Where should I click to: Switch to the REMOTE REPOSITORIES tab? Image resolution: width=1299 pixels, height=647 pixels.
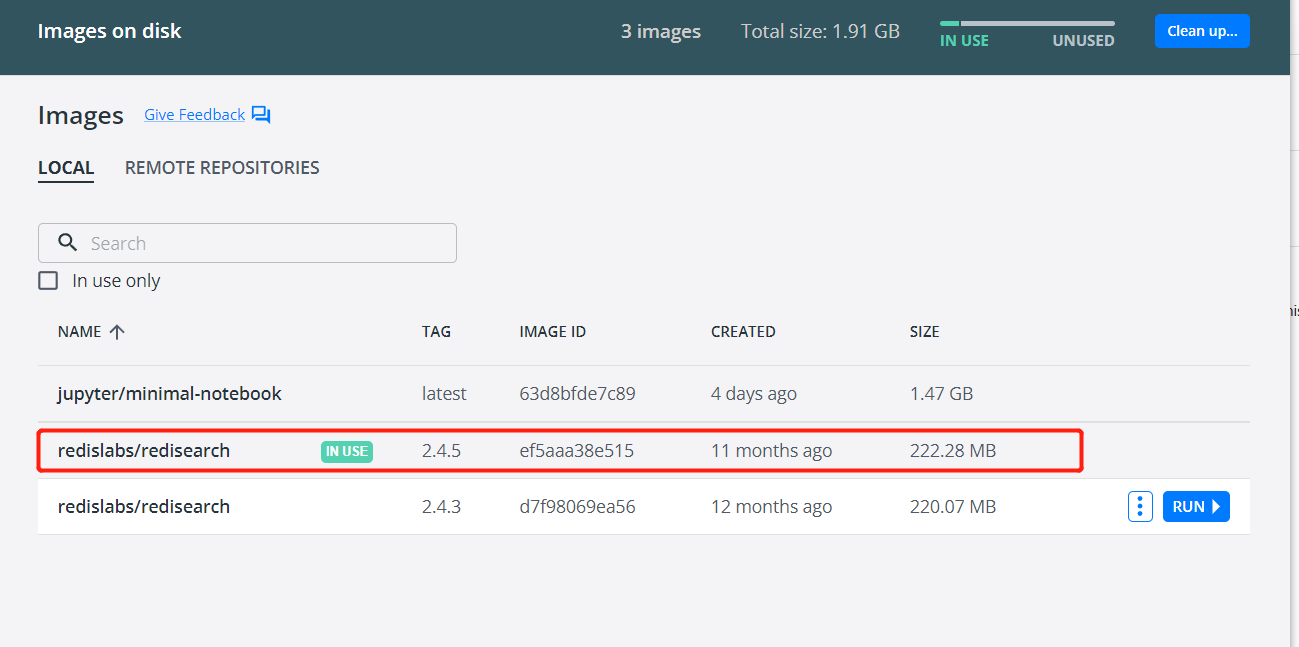(x=222, y=167)
